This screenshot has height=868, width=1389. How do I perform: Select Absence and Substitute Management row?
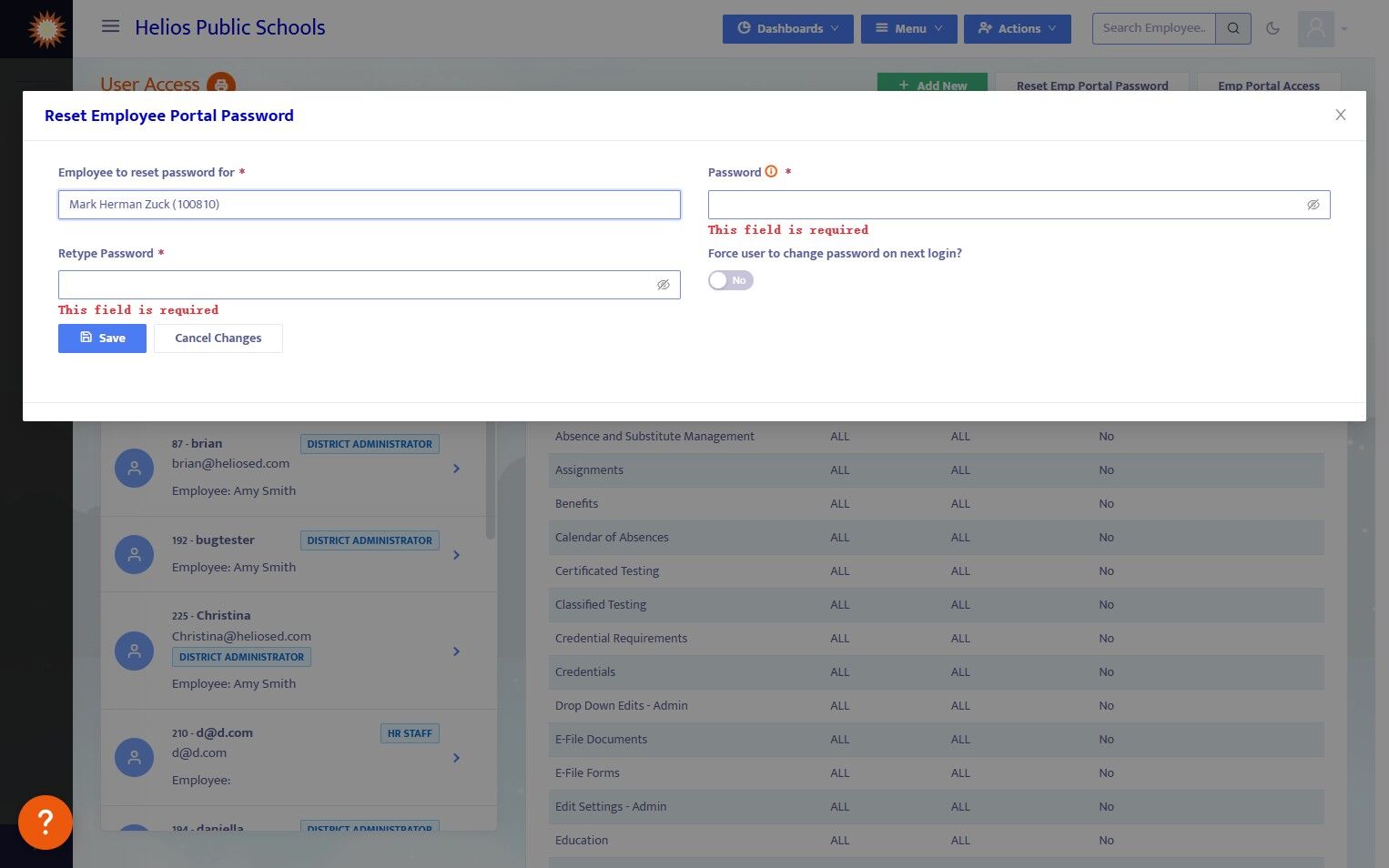point(936,437)
